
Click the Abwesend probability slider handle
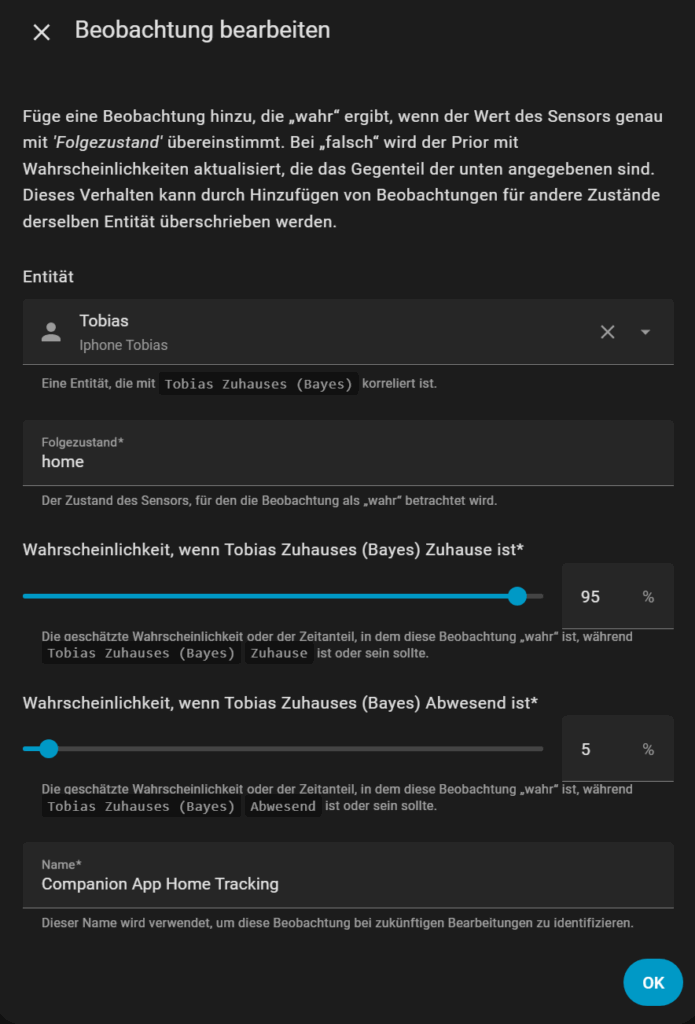pos(48,748)
